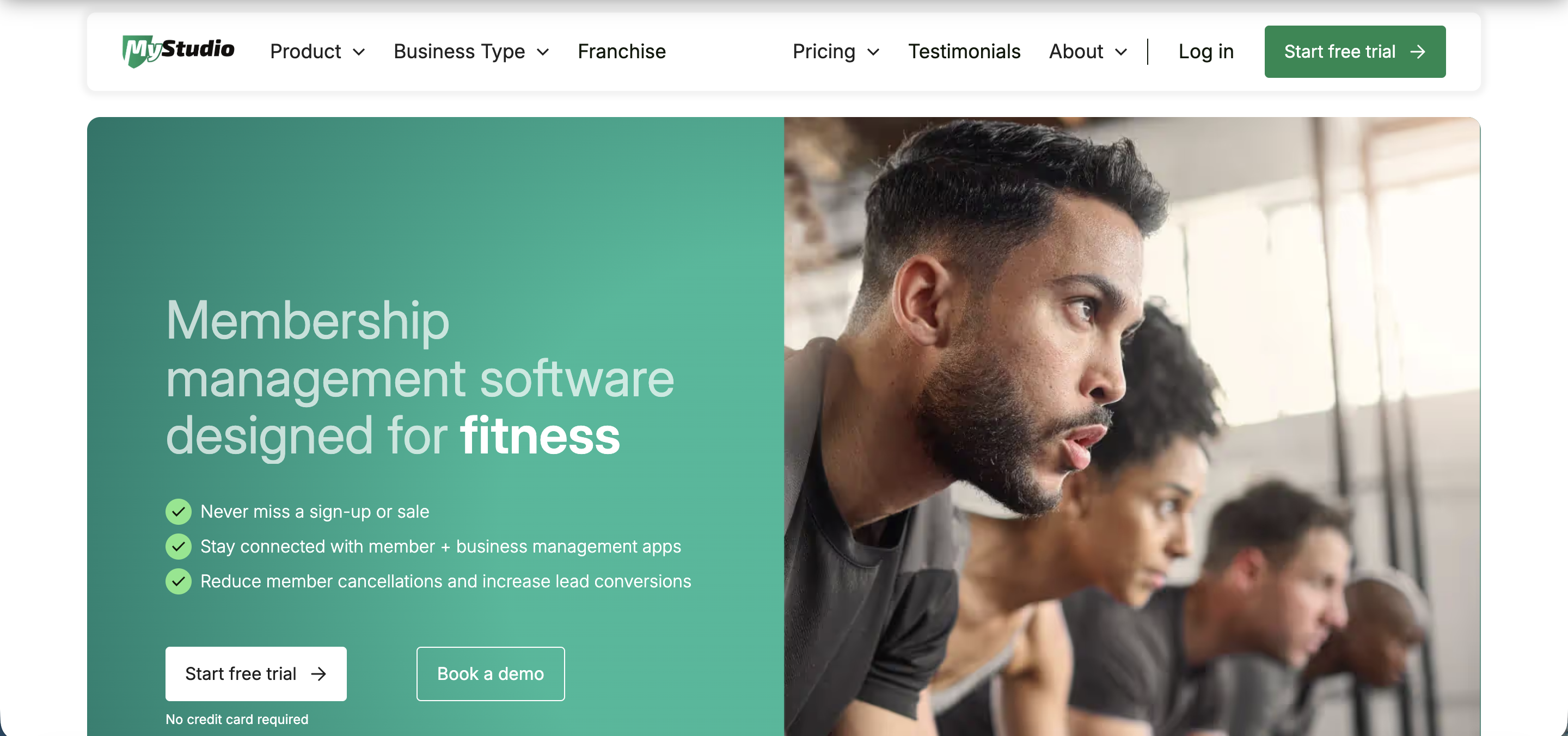Open the Franchise menu item
The height and width of the screenshot is (736, 1568).
(621, 51)
